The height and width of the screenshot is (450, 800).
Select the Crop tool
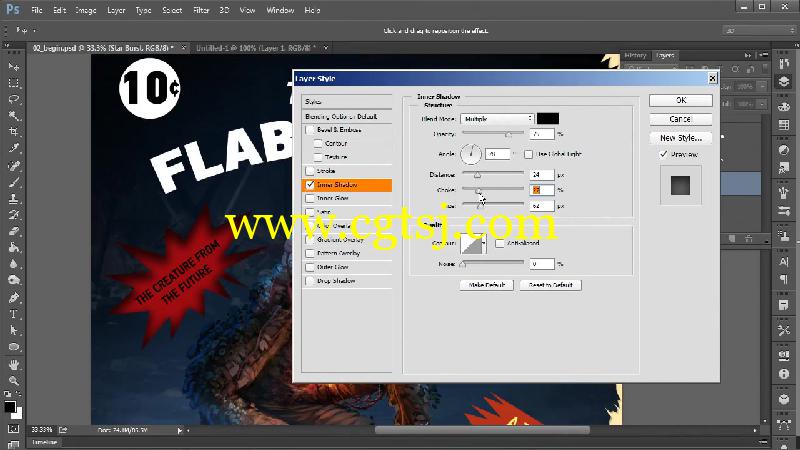point(14,132)
